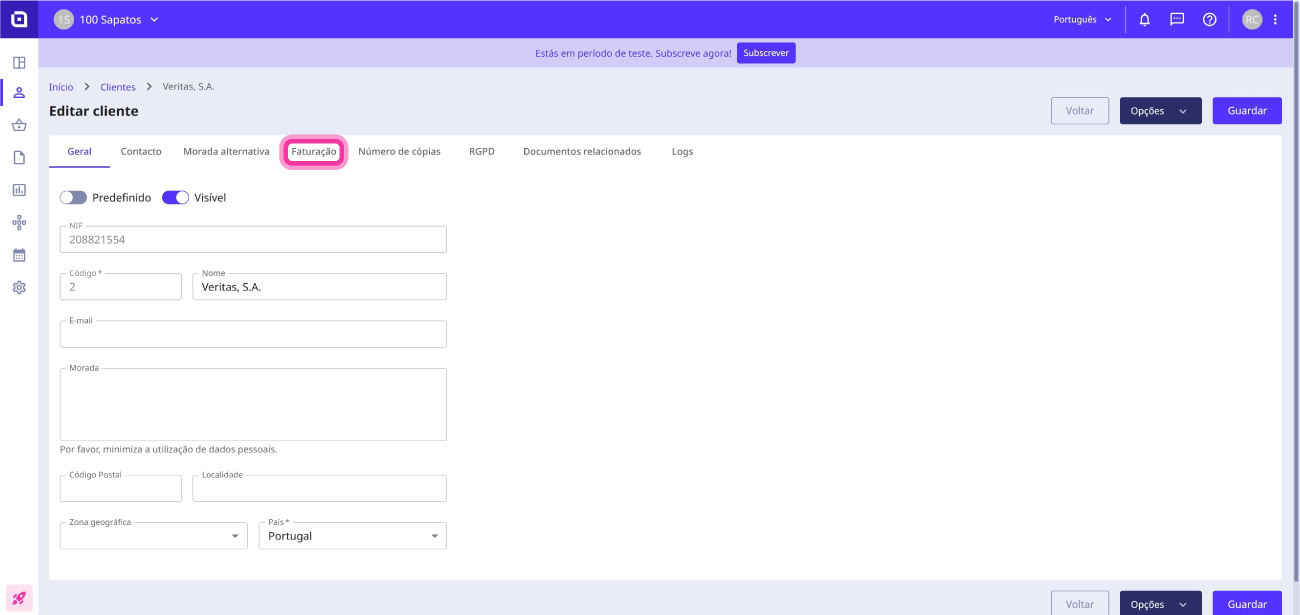Click into the E-mail input field
This screenshot has width=1300, height=615.
253,334
